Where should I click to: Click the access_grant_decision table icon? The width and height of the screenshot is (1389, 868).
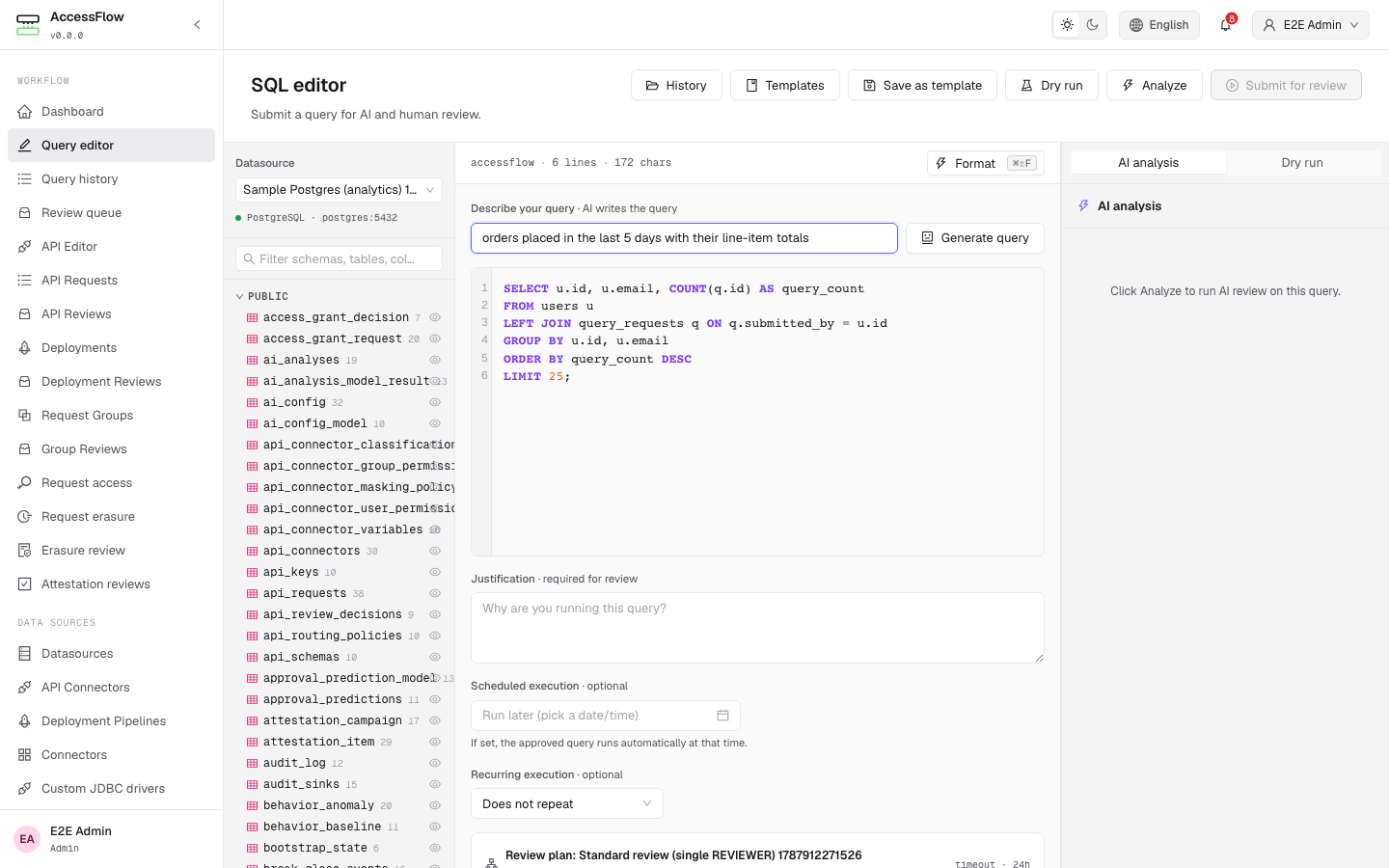coord(252,317)
